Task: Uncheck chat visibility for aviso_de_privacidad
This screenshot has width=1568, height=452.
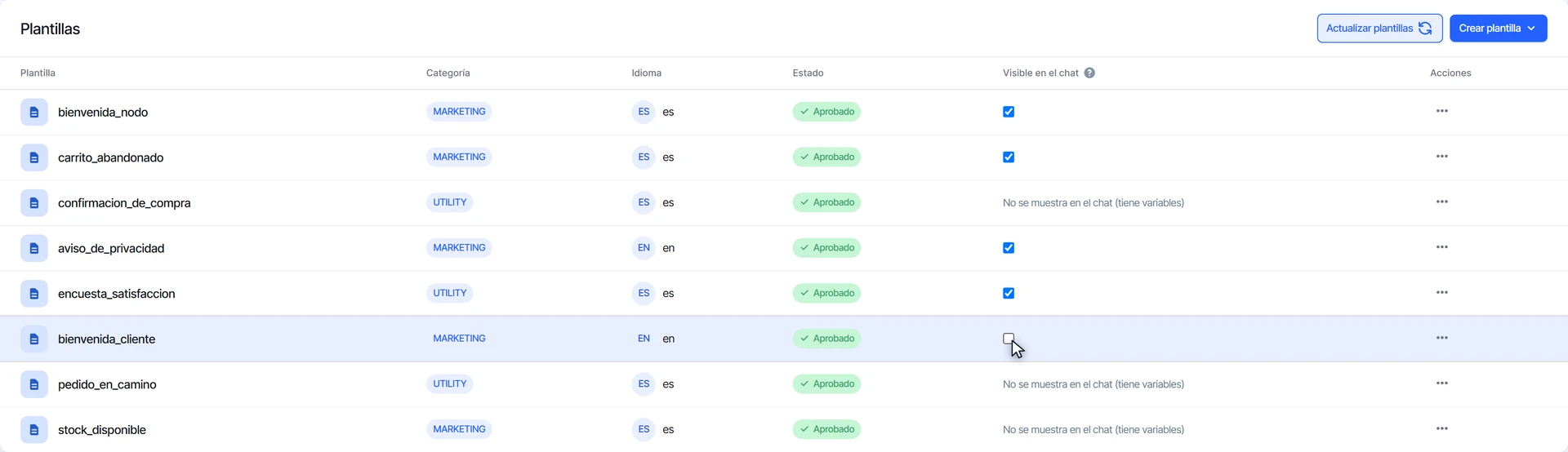Action: pyautogui.click(x=1009, y=248)
